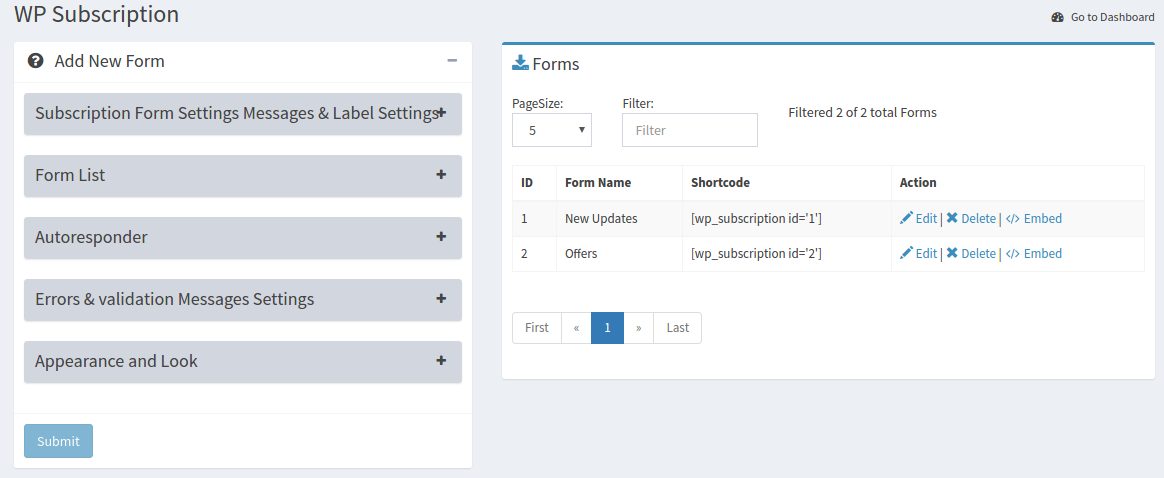Delete the New Updates form
The width and height of the screenshot is (1164, 478).
pyautogui.click(x=971, y=218)
